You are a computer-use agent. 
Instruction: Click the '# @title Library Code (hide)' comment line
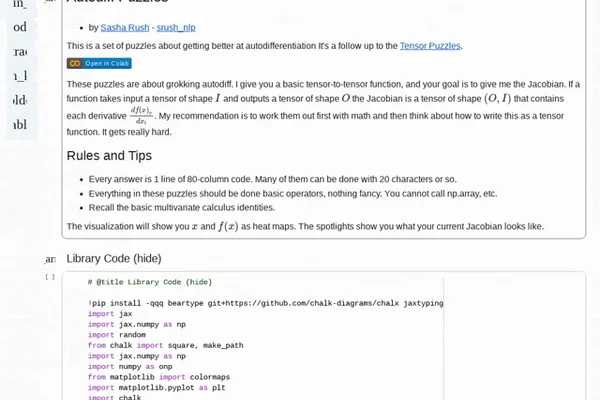(150, 282)
